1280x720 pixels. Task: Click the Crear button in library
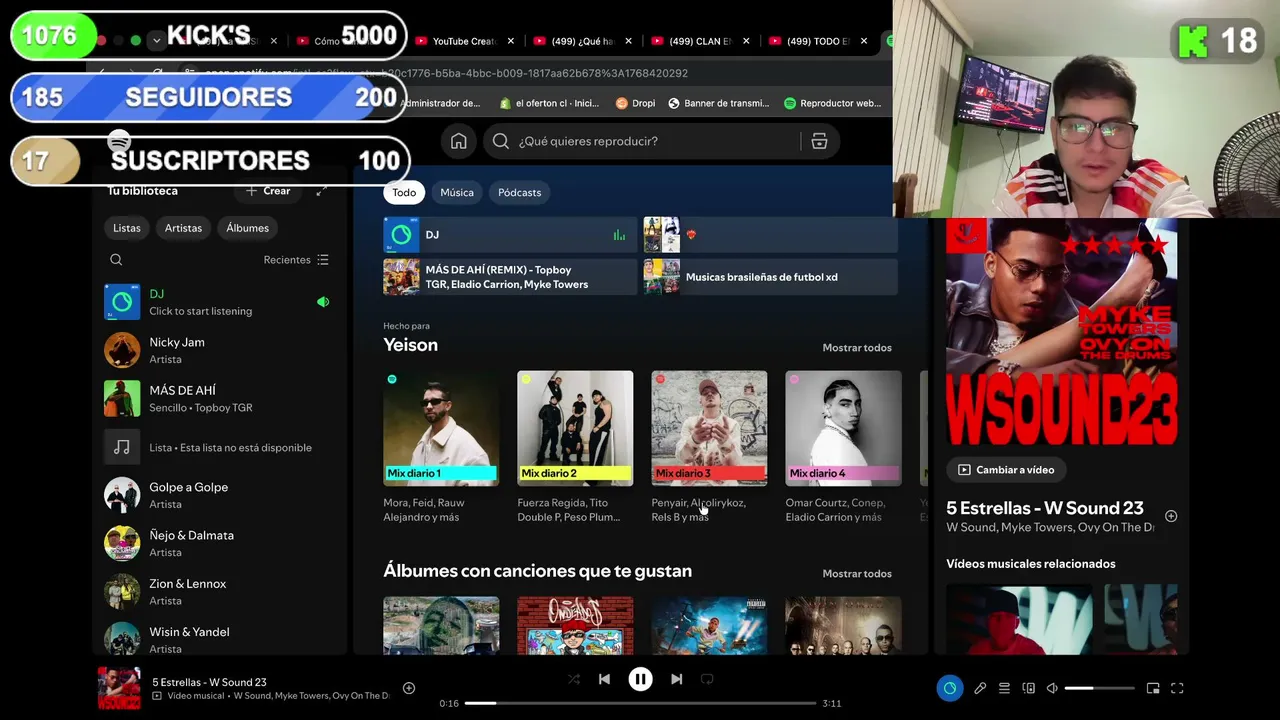pos(269,191)
